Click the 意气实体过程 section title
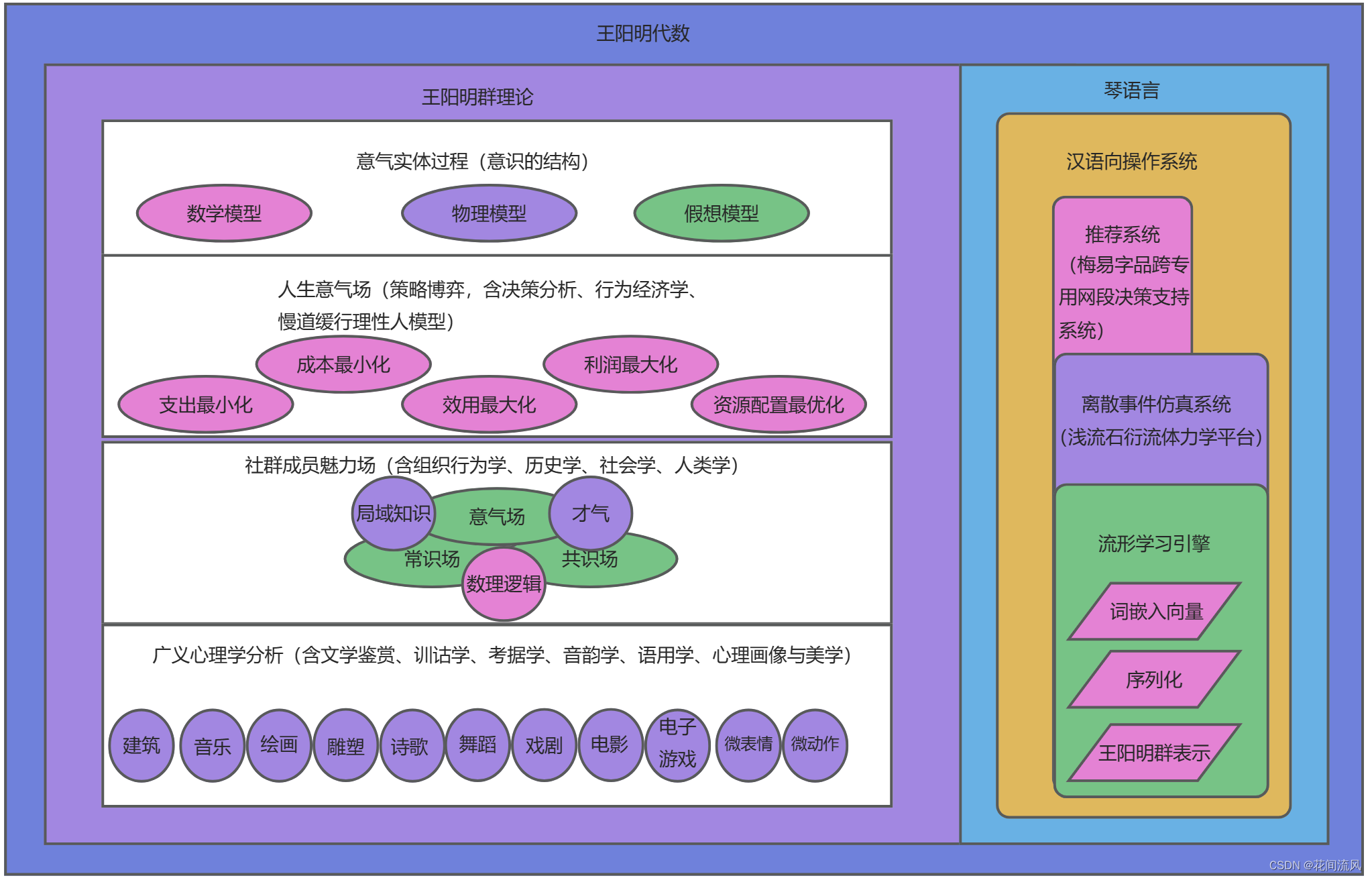This screenshot has width=1372, height=878. click(473, 161)
